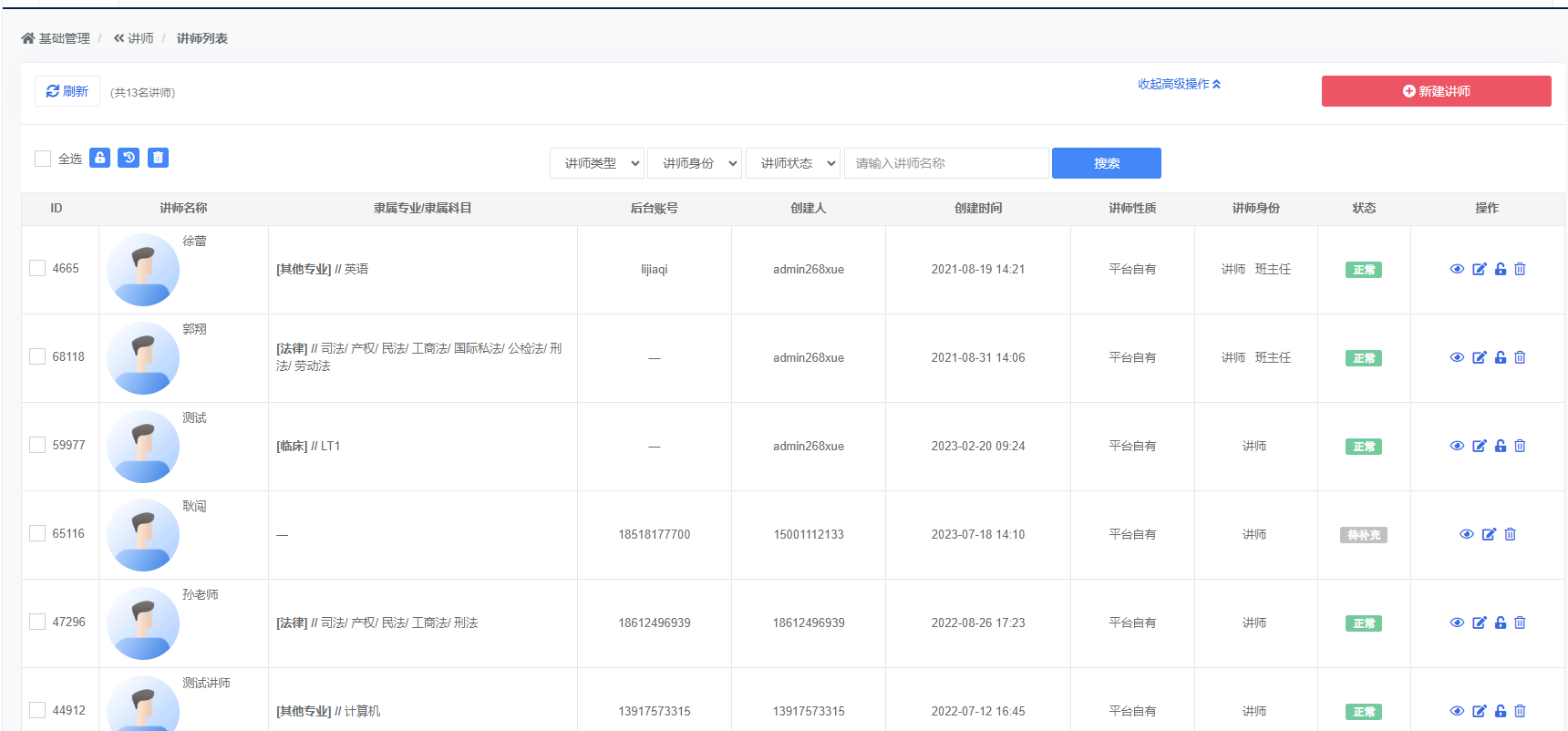Delete lecturer row 68118
Image resolution: width=1568 pixels, height=731 pixels.
pyautogui.click(x=1520, y=357)
